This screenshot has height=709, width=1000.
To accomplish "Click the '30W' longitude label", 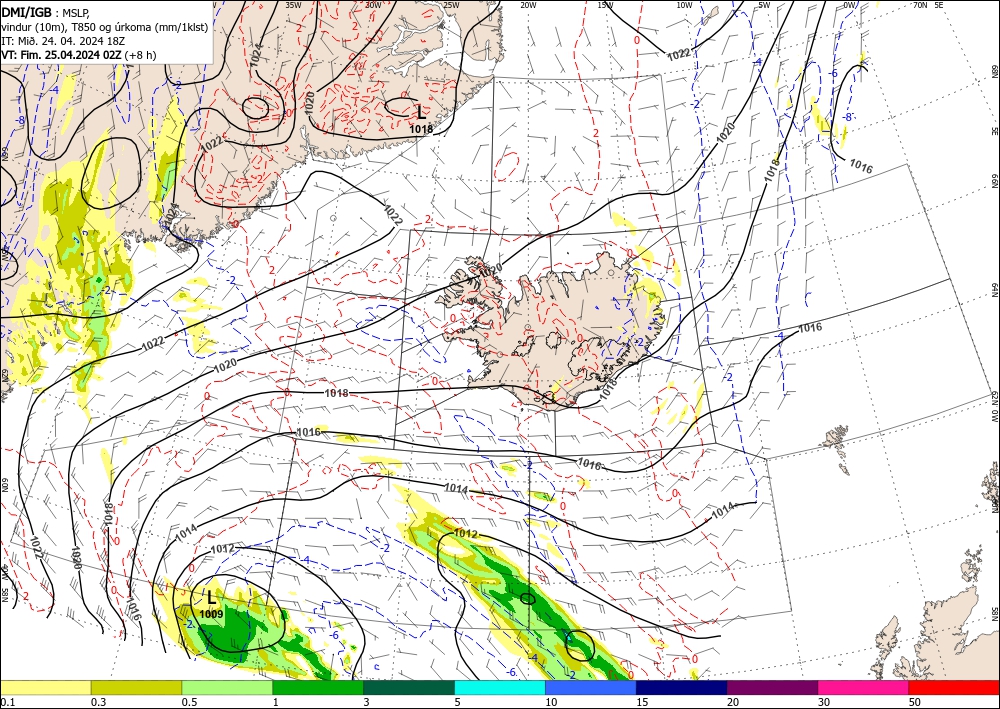I will tap(373, 5).
